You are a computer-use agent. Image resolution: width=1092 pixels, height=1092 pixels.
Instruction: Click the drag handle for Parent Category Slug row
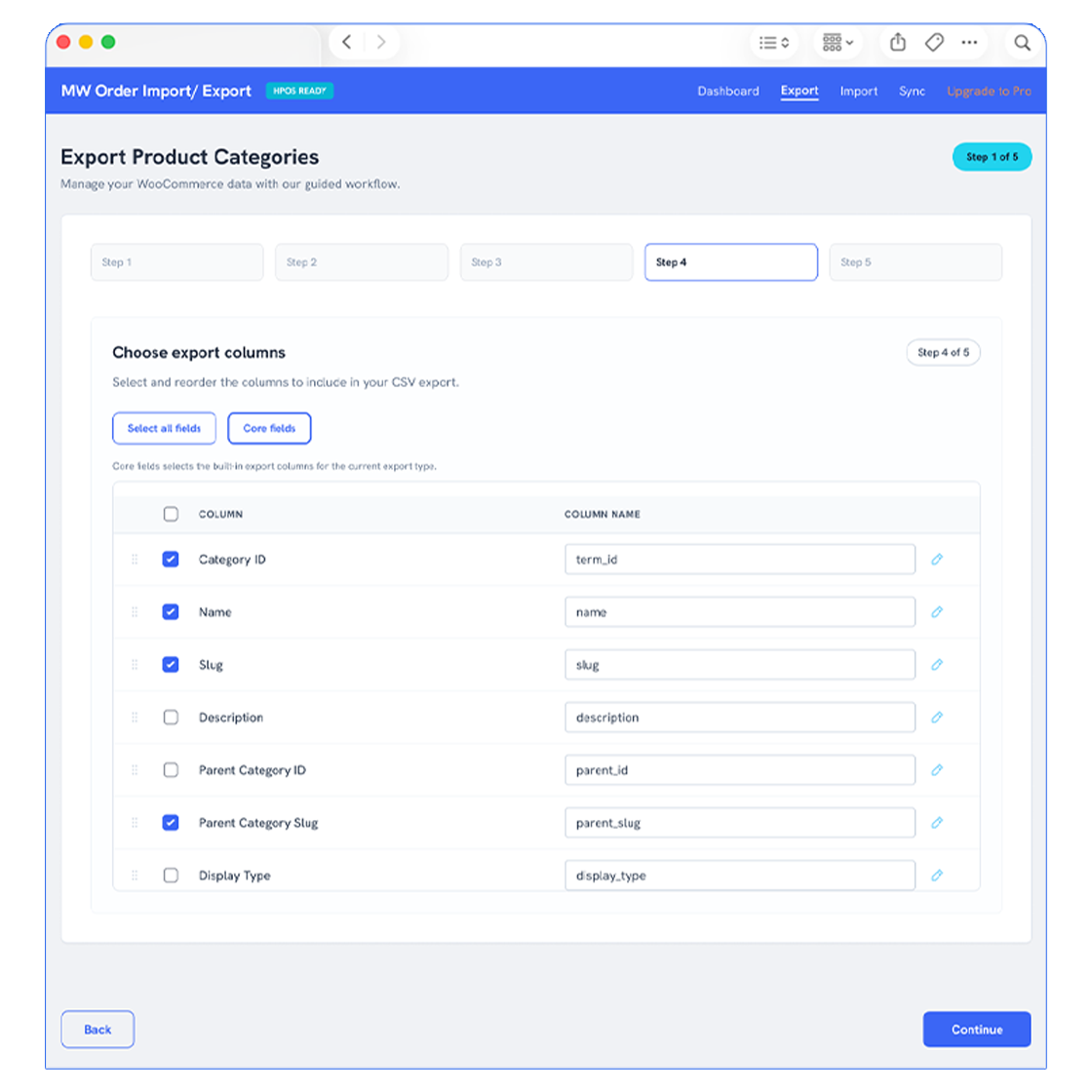point(135,823)
